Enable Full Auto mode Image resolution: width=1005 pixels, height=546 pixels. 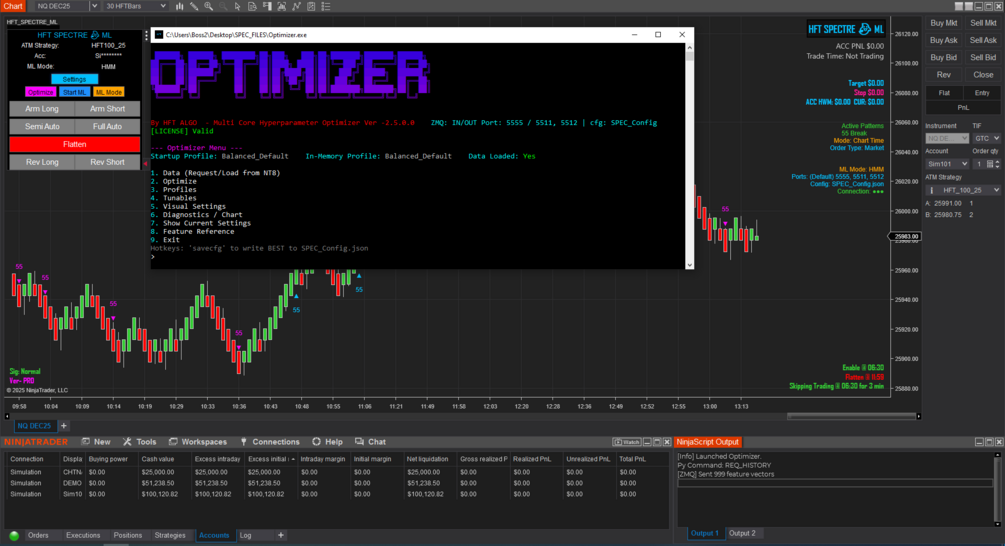coord(107,127)
